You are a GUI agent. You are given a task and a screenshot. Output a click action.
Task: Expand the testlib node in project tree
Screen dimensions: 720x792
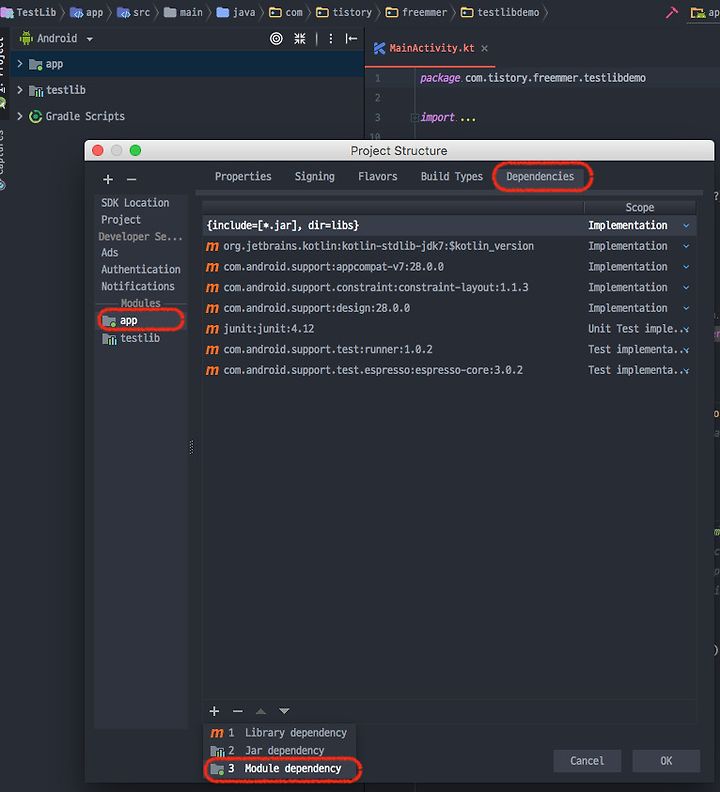click(x=20, y=90)
